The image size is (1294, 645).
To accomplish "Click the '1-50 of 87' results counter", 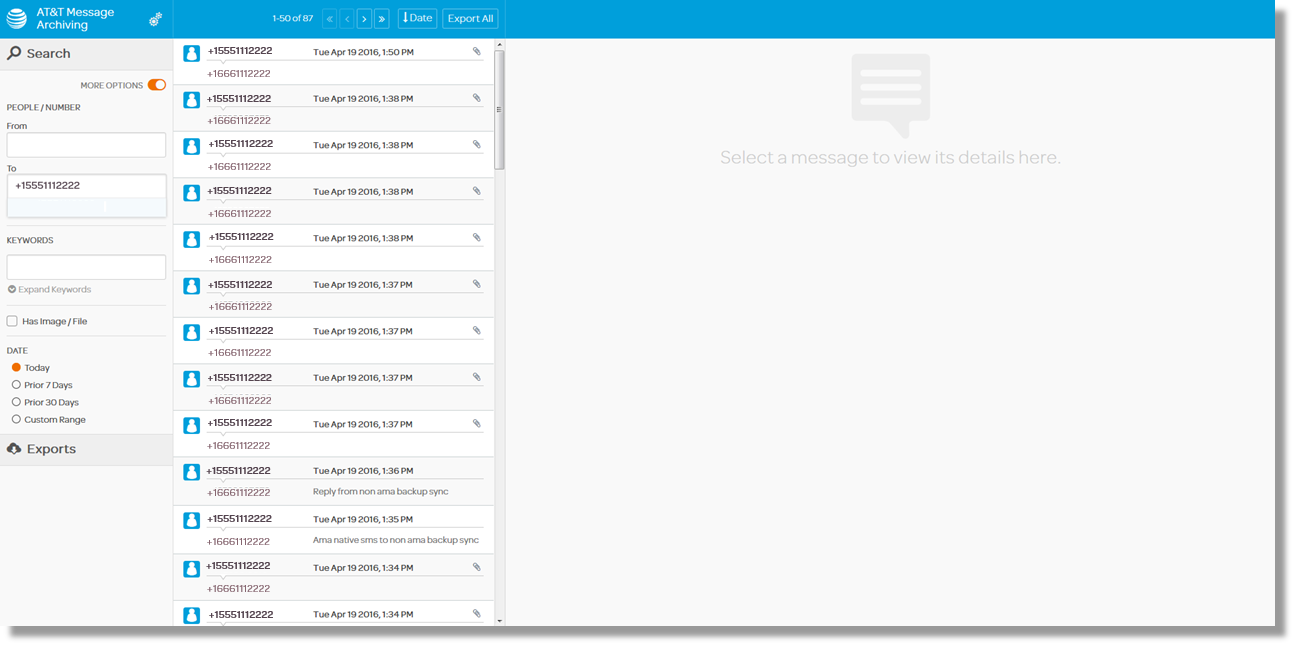I will click(x=292, y=18).
